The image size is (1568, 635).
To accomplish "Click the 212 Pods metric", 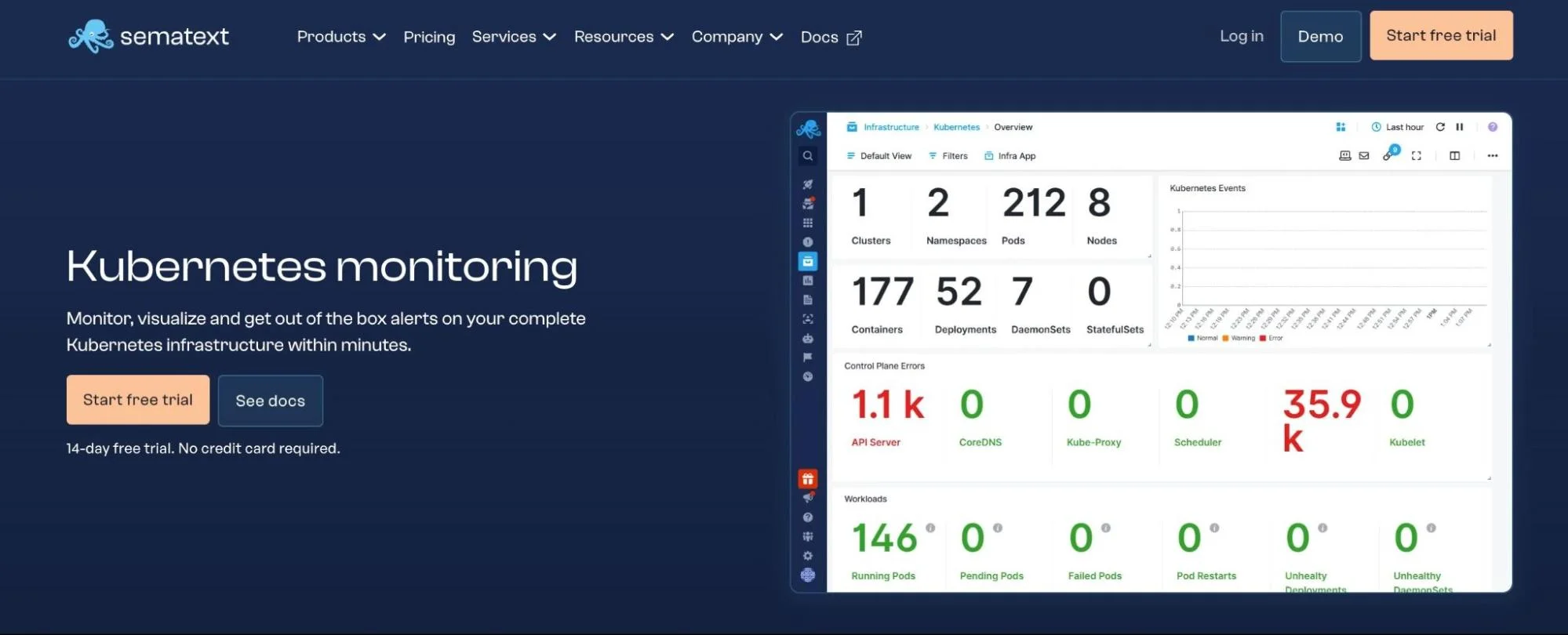I will pyautogui.click(x=1033, y=215).
